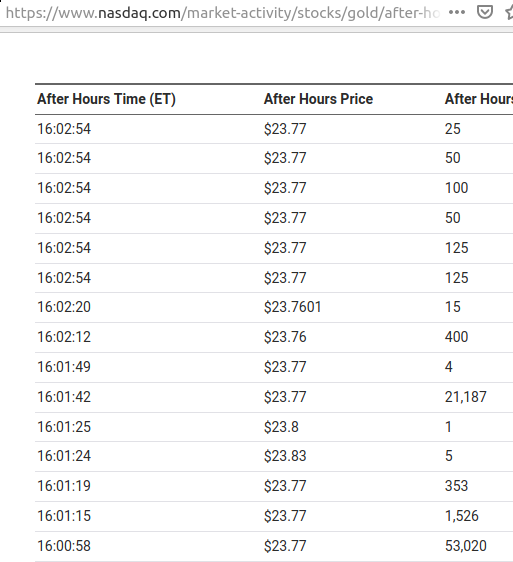The width and height of the screenshot is (513, 562).
Task: Select the $23.76 price at 16:02:12
Action: [x=285, y=337]
